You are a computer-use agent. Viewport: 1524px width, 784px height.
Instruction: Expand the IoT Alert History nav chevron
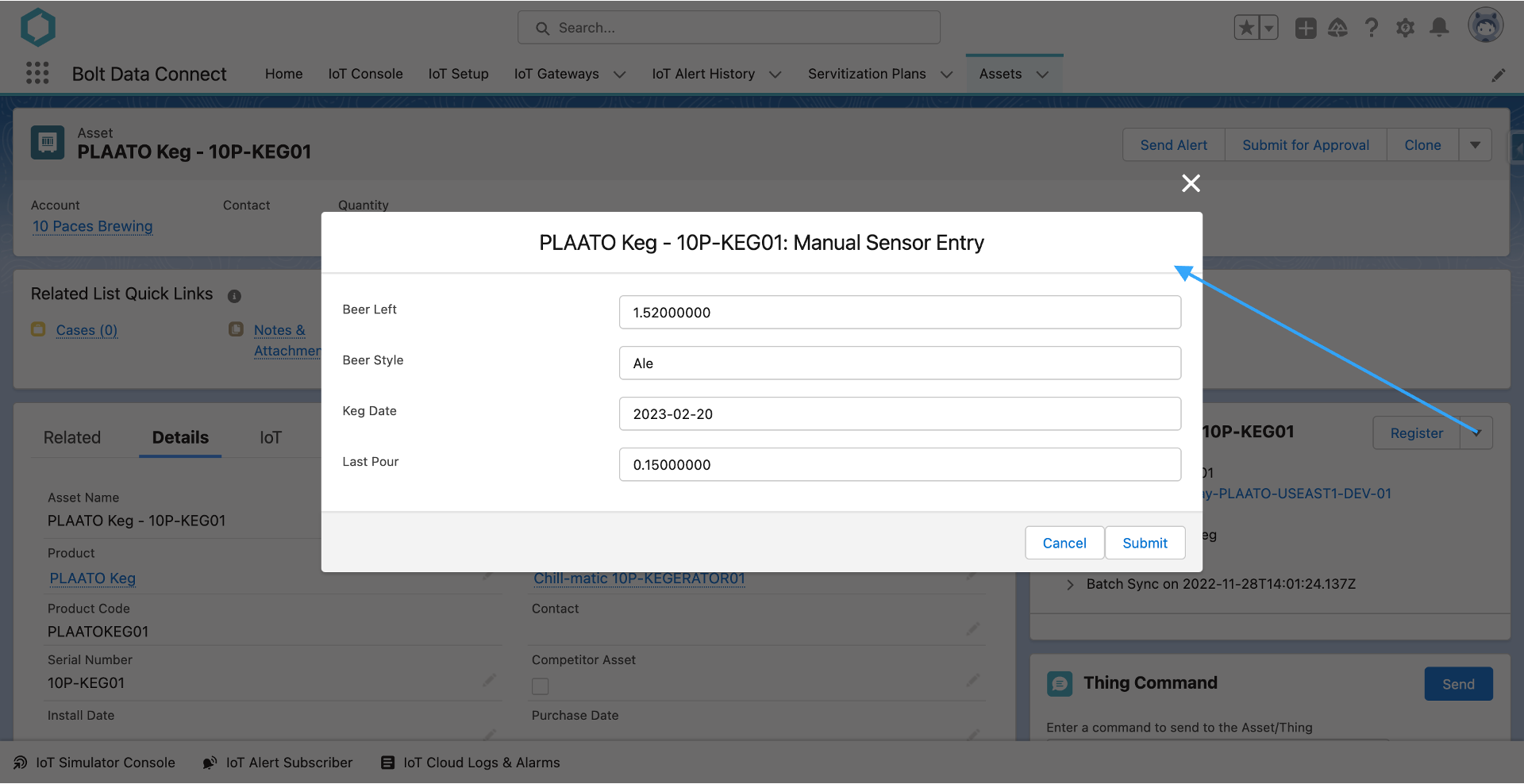click(775, 75)
